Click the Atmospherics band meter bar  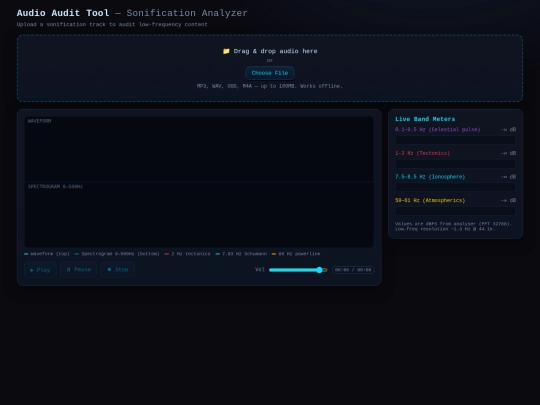[455, 211]
